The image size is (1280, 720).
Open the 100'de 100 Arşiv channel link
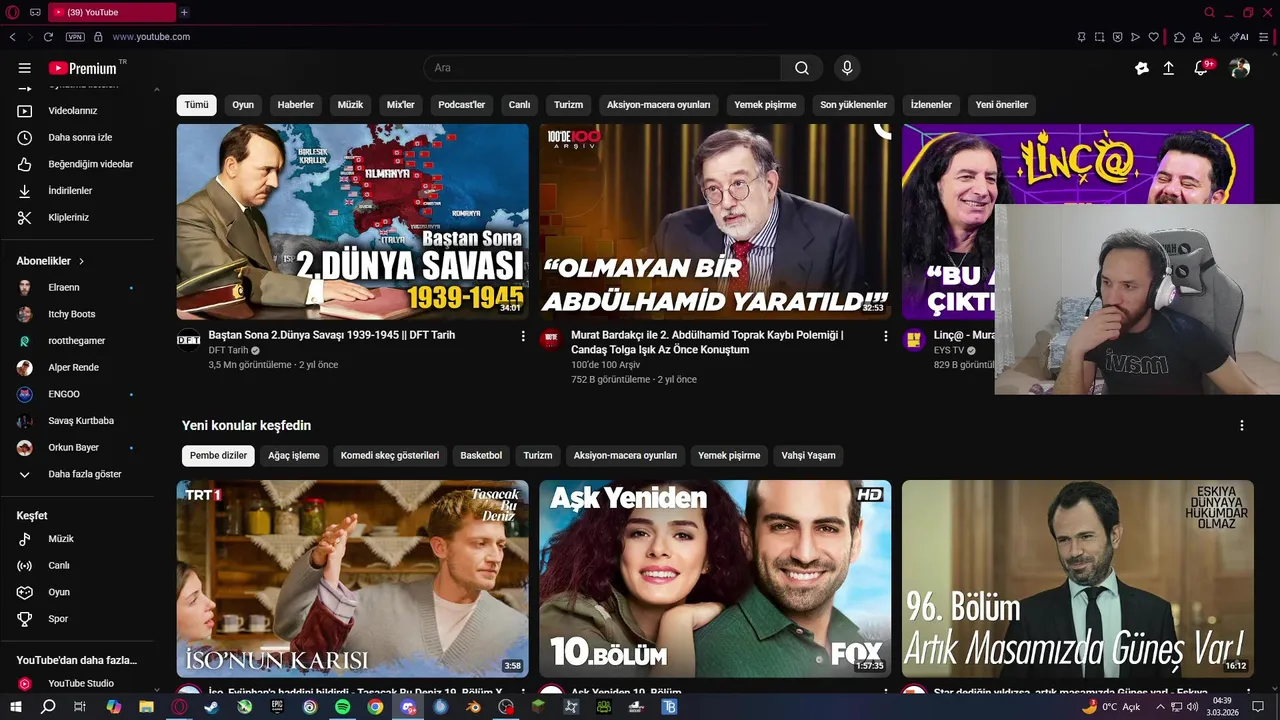point(606,365)
